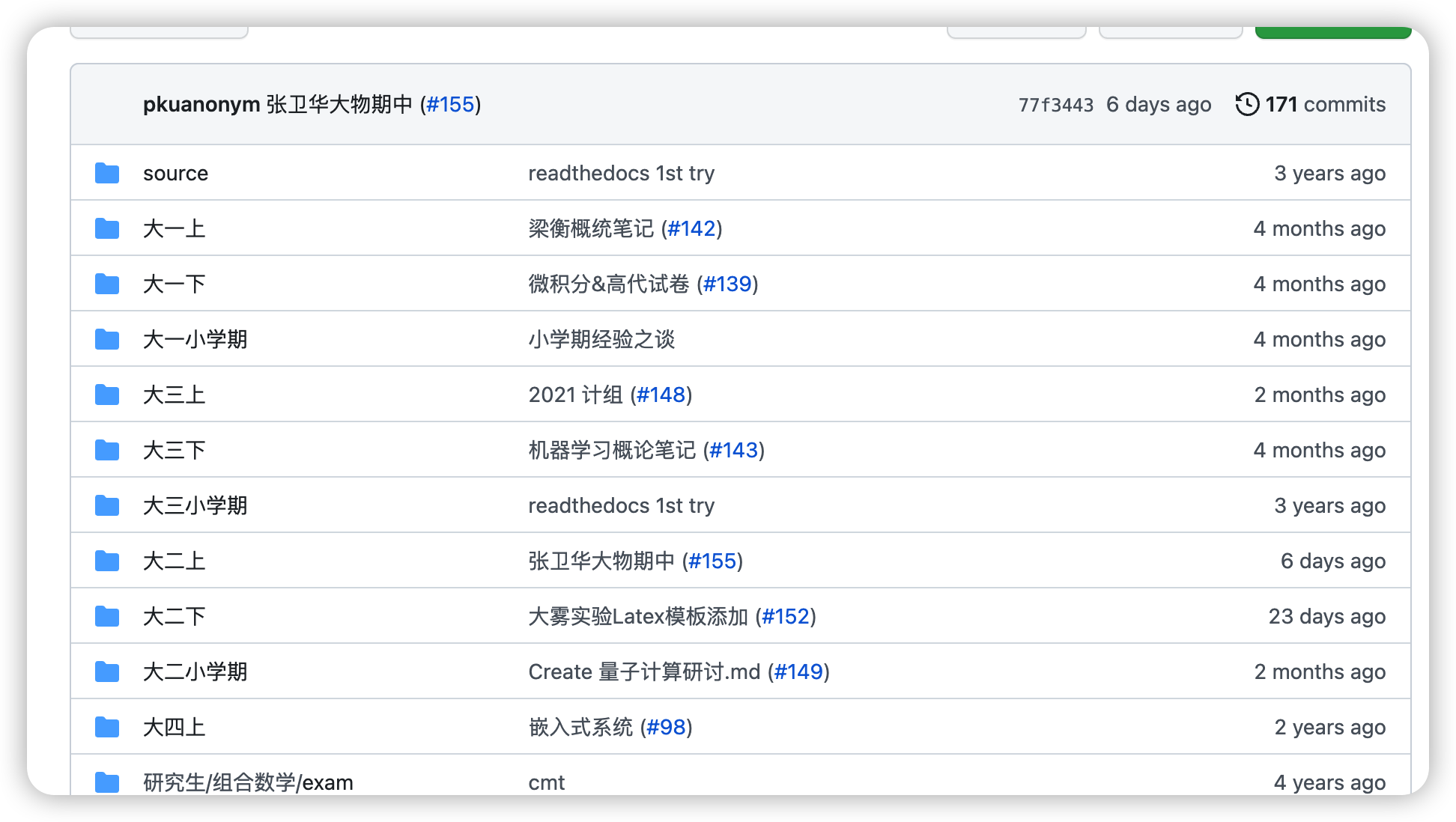Open the pkuanonym author profile
Screen dimensions: 1456x822
click(x=201, y=104)
